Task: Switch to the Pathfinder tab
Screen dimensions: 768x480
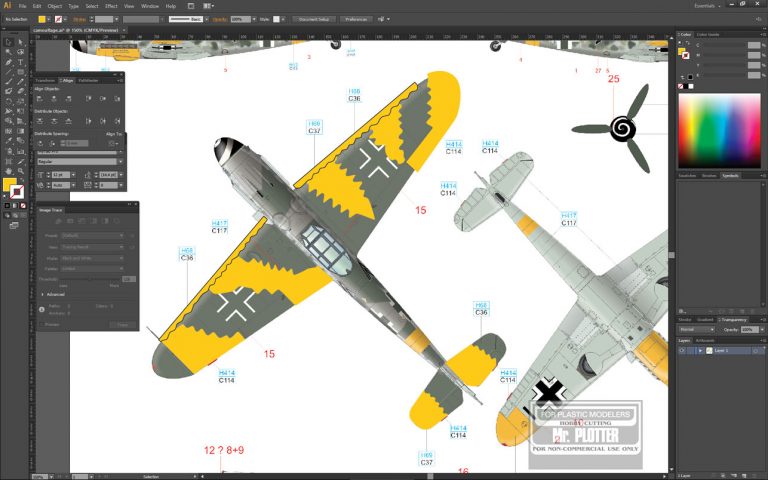Action: click(x=89, y=80)
